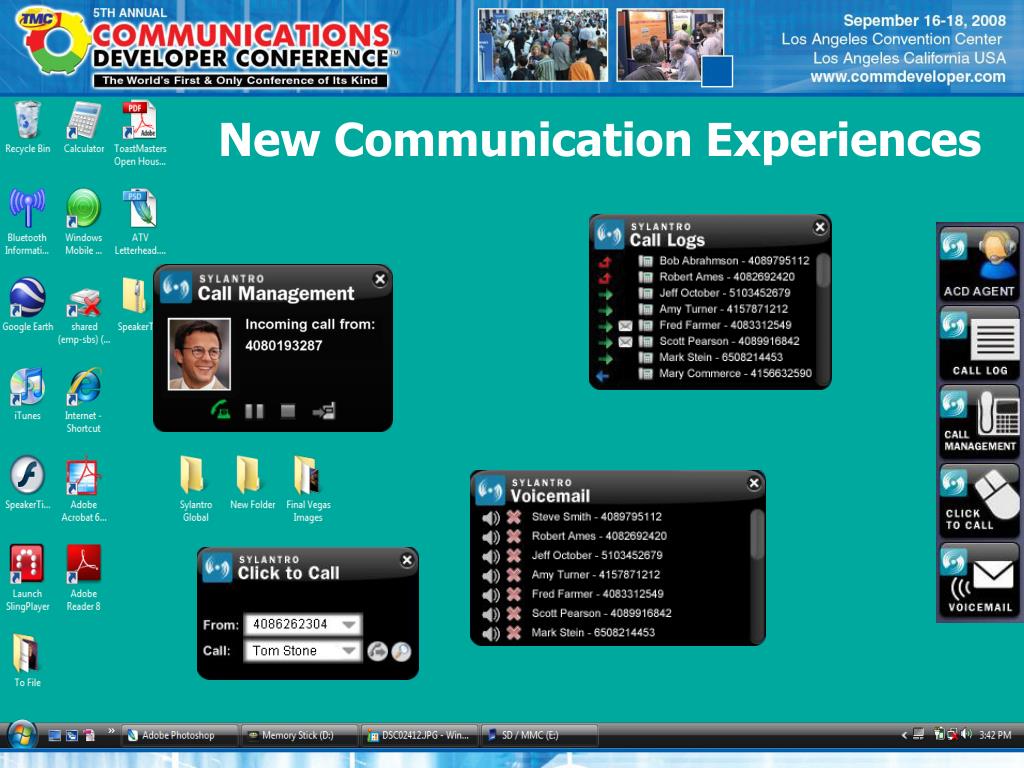Delete Amy Turner voicemail
The width and height of the screenshot is (1024, 768).
coord(514,575)
